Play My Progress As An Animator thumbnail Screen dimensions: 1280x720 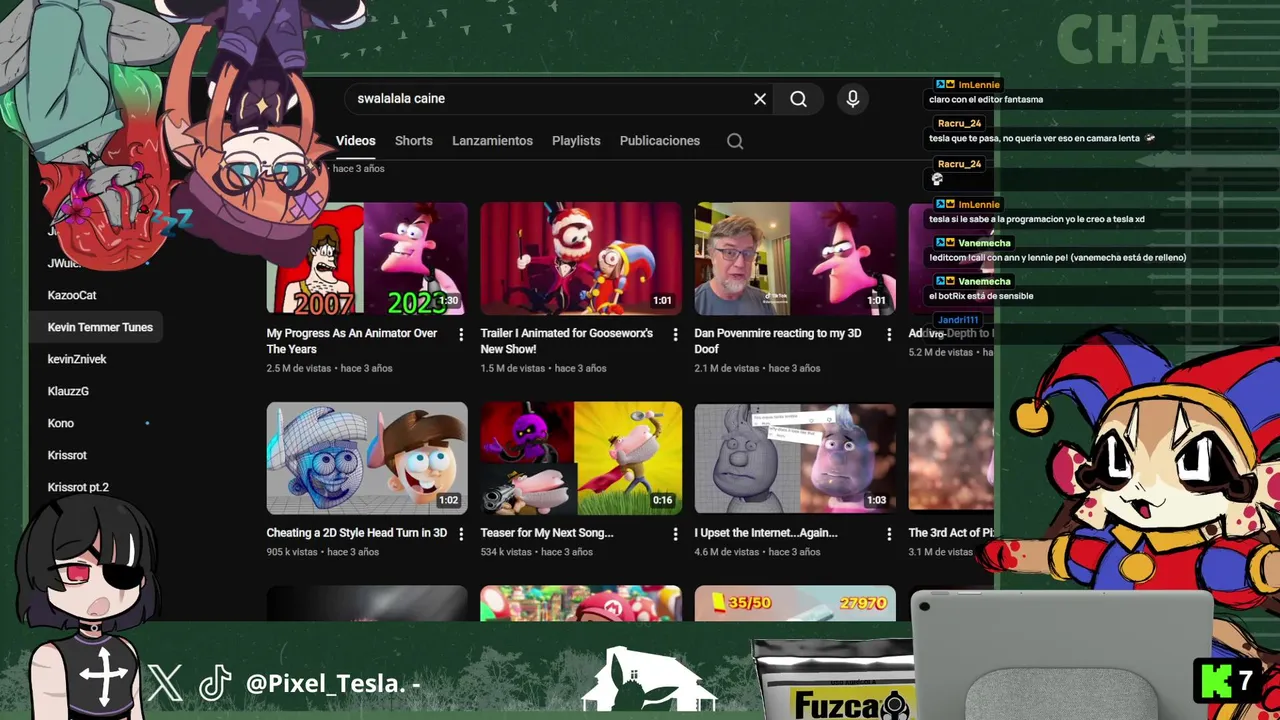pos(367,259)
